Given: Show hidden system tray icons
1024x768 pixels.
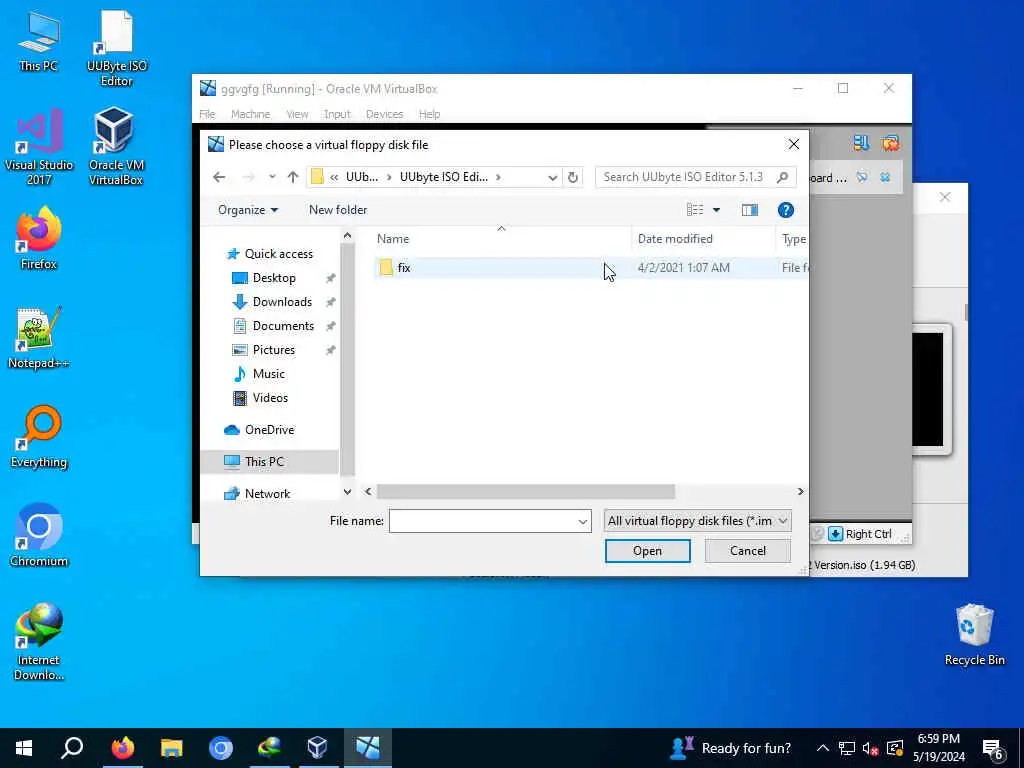Looking at the screenshot, I should tap(823, 748).
